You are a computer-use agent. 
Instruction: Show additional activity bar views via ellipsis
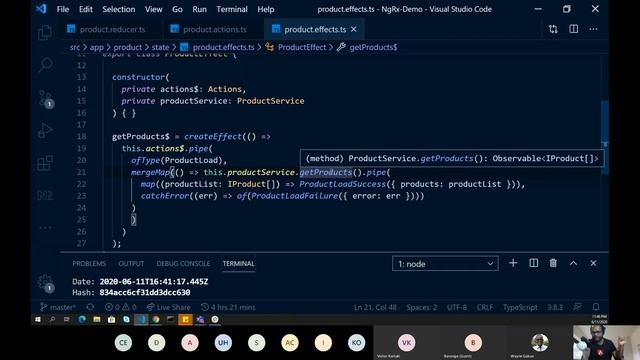(x=45, y=228)
